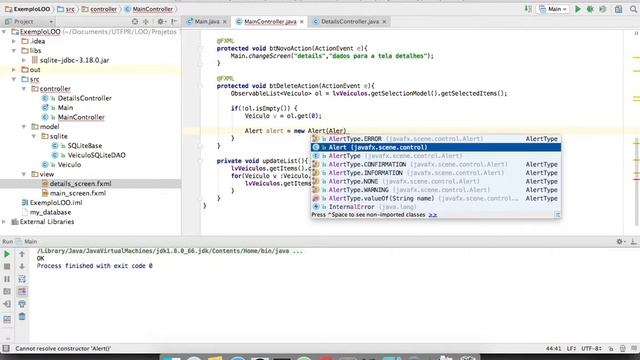Choose AlertType.WARNING suggestion
Image resolution: width=640 pixels, height=360 pixels.
click(436, 190)
